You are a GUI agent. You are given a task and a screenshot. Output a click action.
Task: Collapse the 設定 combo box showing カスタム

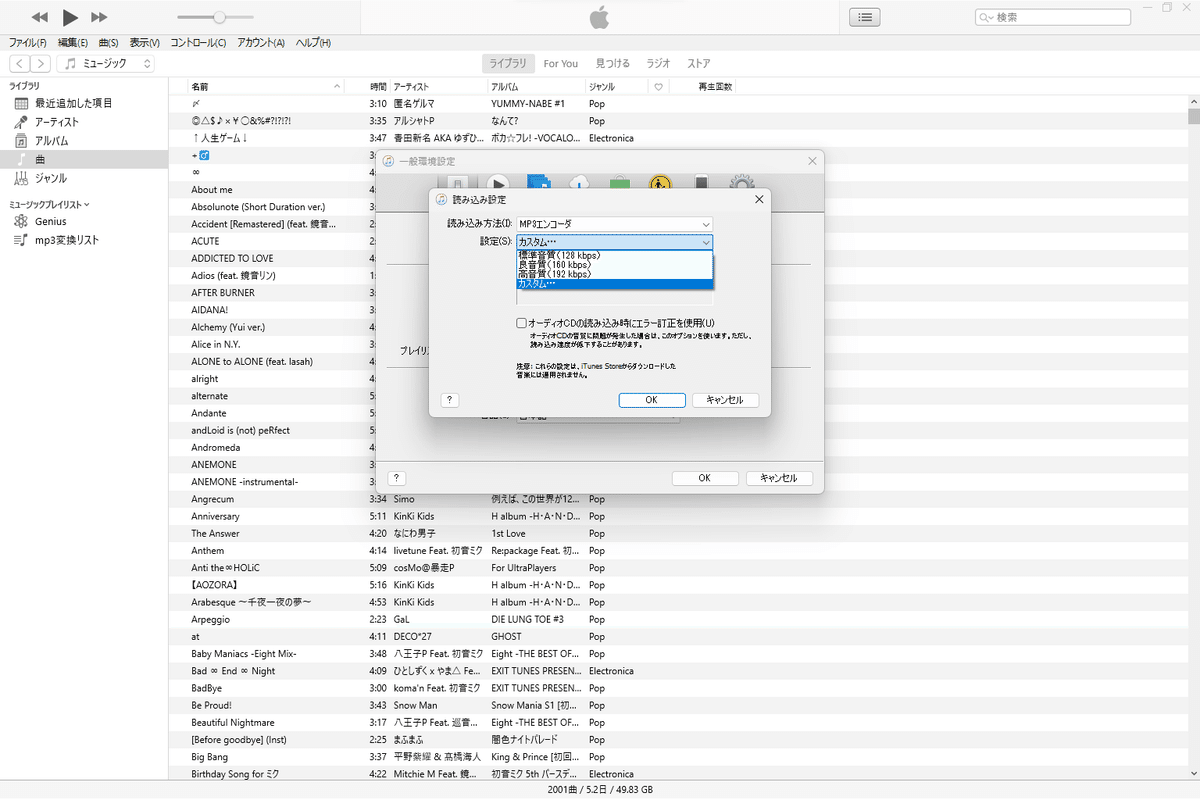(x=614, y=242)
